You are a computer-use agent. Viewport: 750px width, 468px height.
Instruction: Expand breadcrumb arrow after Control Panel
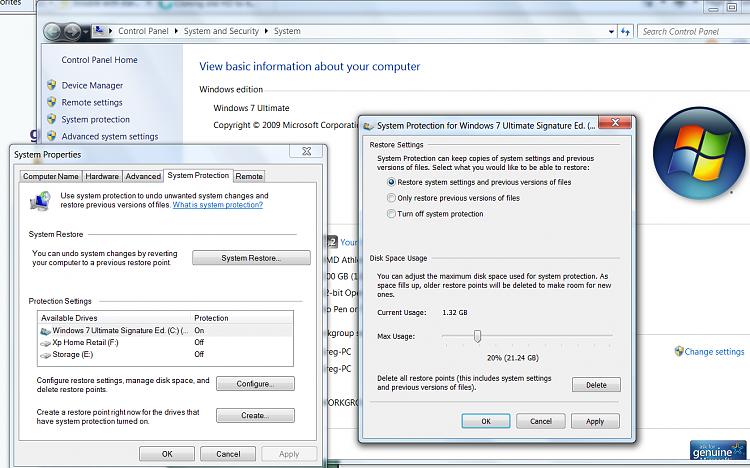(176, 31)
